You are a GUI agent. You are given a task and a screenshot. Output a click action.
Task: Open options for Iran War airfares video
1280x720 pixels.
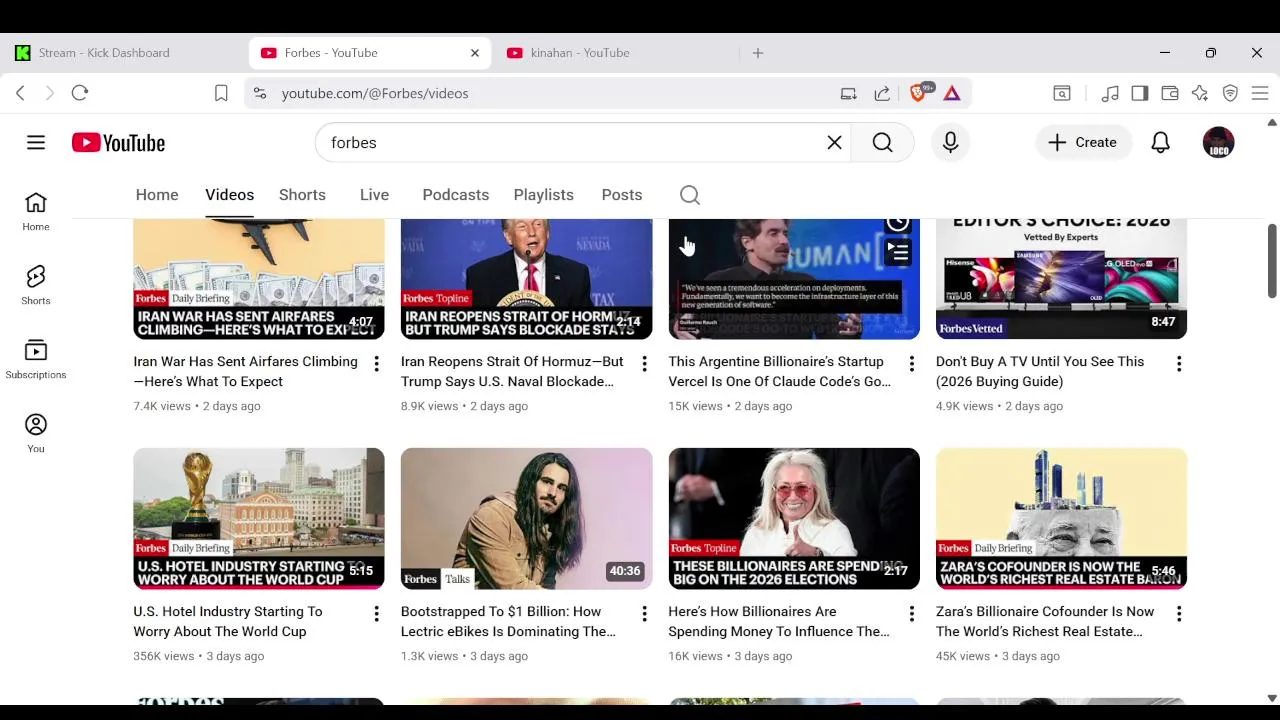pos(376,364)
